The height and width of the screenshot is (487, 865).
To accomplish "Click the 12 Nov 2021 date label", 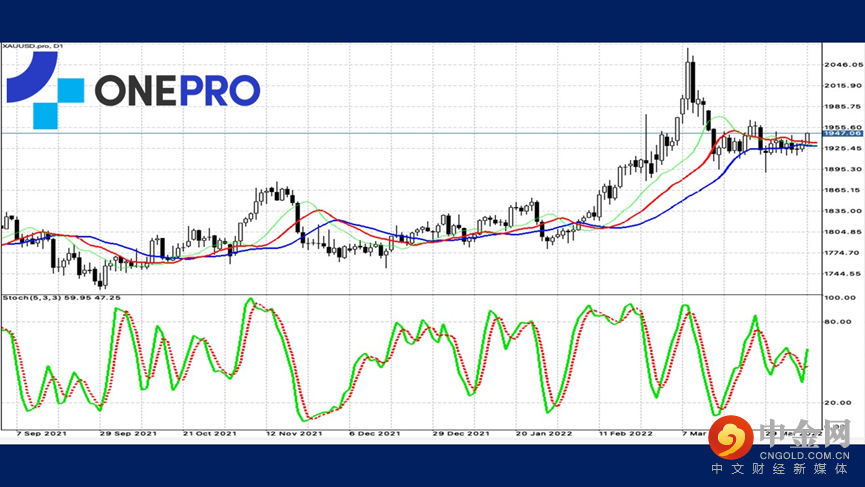I will click(x=294, y=434).
